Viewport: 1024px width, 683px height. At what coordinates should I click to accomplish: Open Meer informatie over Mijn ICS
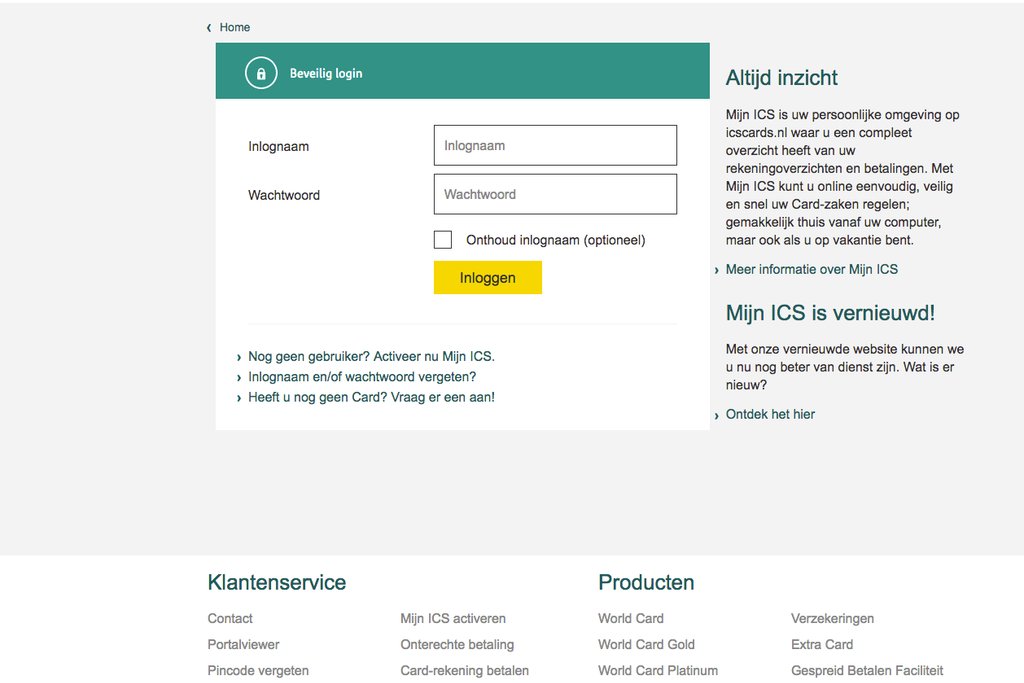(x=811, y=269)
